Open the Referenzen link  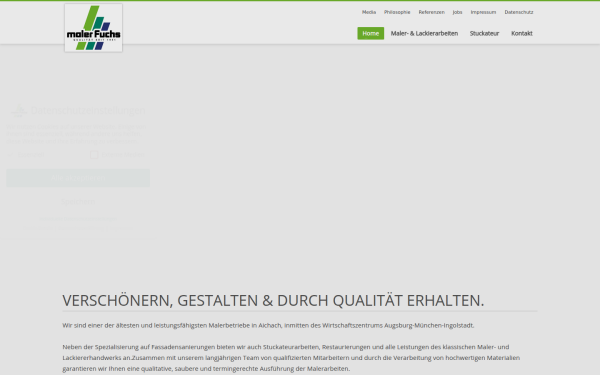pyautogui.click(x=431, y=12)
